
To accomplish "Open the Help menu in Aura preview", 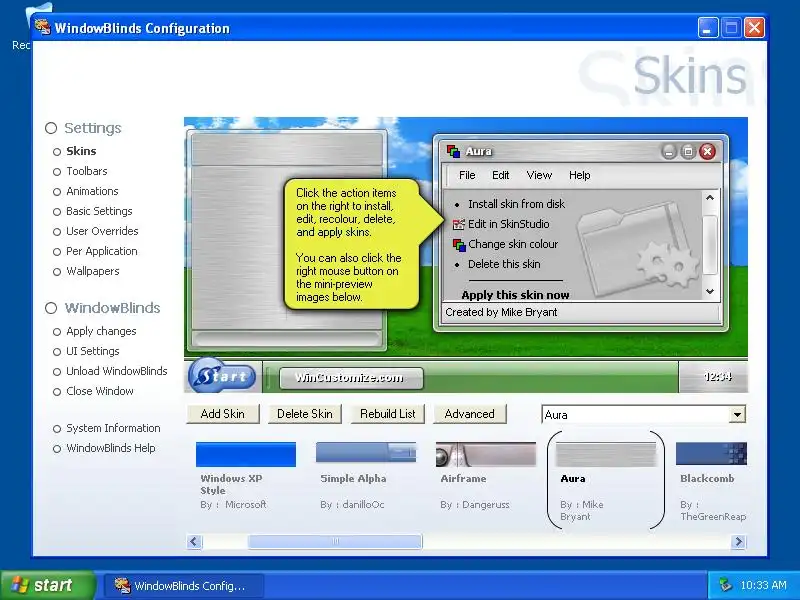I will [580, 175].
